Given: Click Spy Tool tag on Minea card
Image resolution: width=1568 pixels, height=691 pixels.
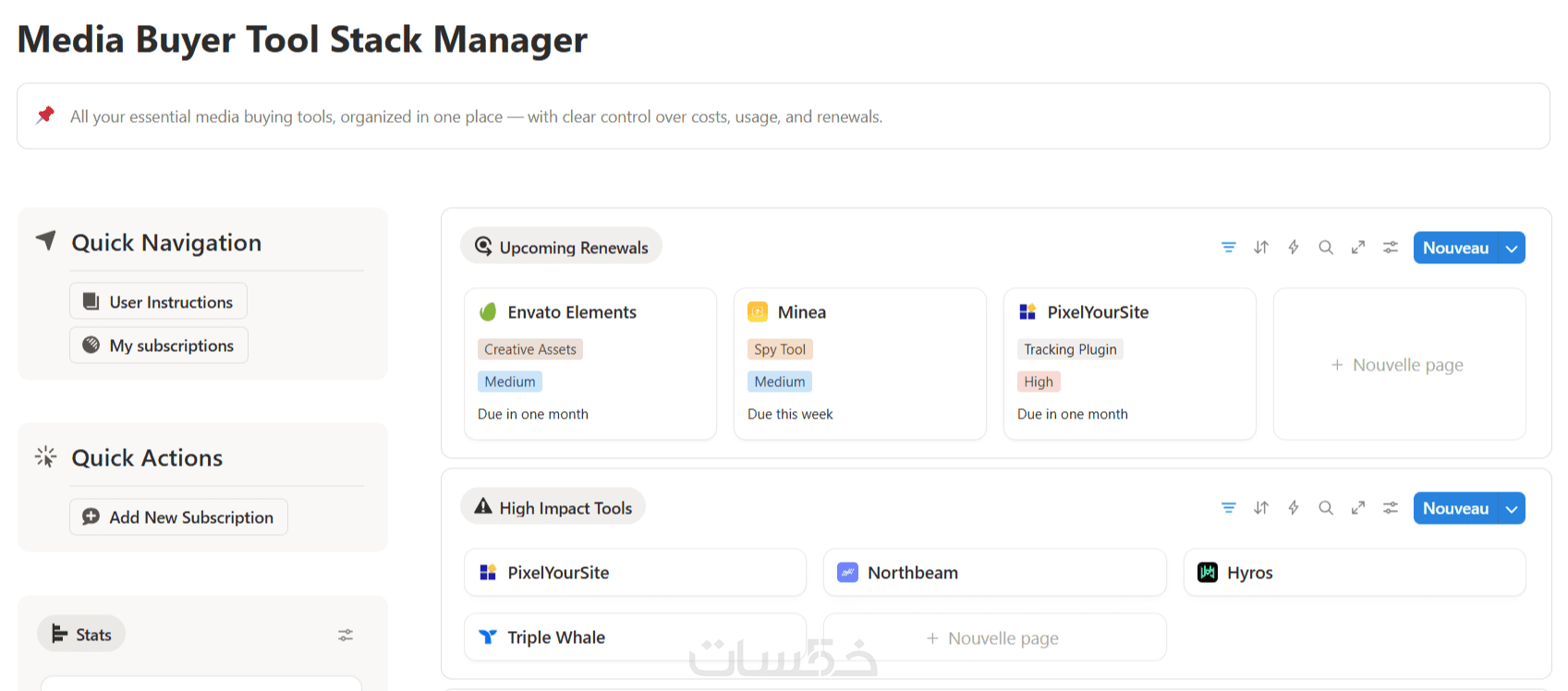Looking at the screenshot, I should pos(780,349).
